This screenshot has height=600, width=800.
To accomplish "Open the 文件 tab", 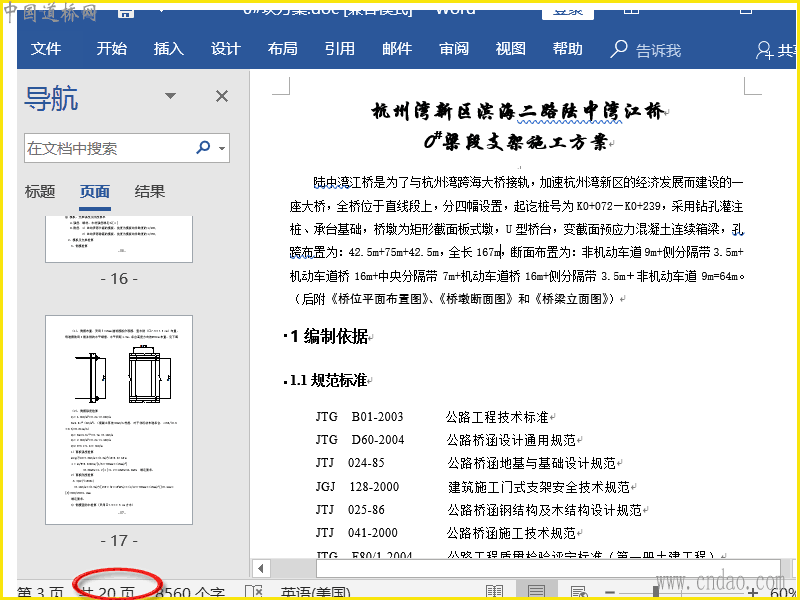I will pyautogui.click(x=46, y=49).
